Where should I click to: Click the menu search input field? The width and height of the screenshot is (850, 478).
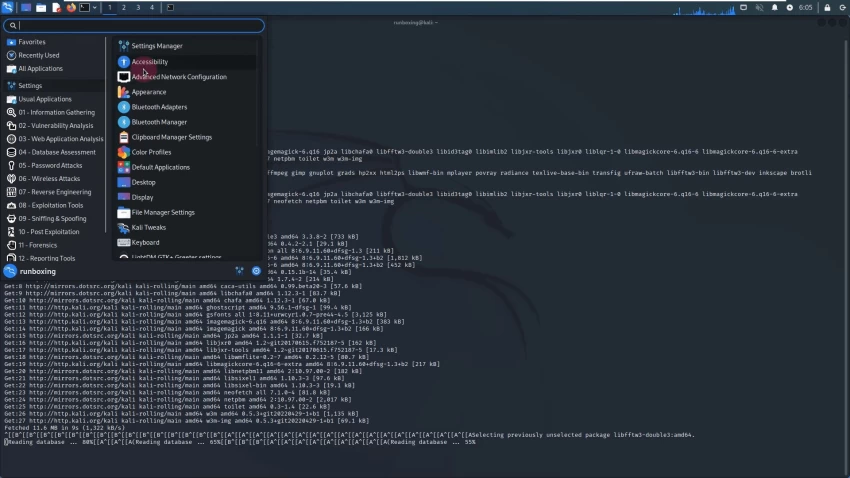coord(134,25)
